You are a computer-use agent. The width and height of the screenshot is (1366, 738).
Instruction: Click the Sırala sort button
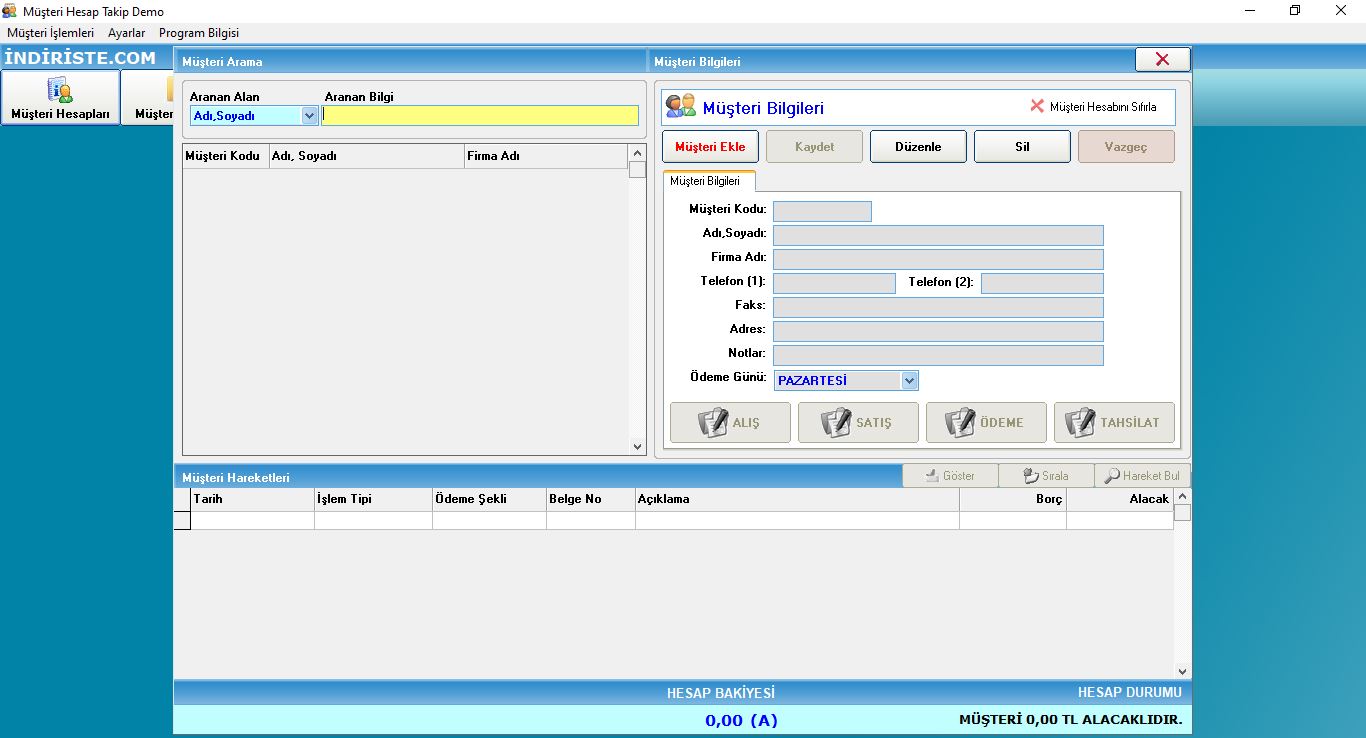[x=1046, y=476]
